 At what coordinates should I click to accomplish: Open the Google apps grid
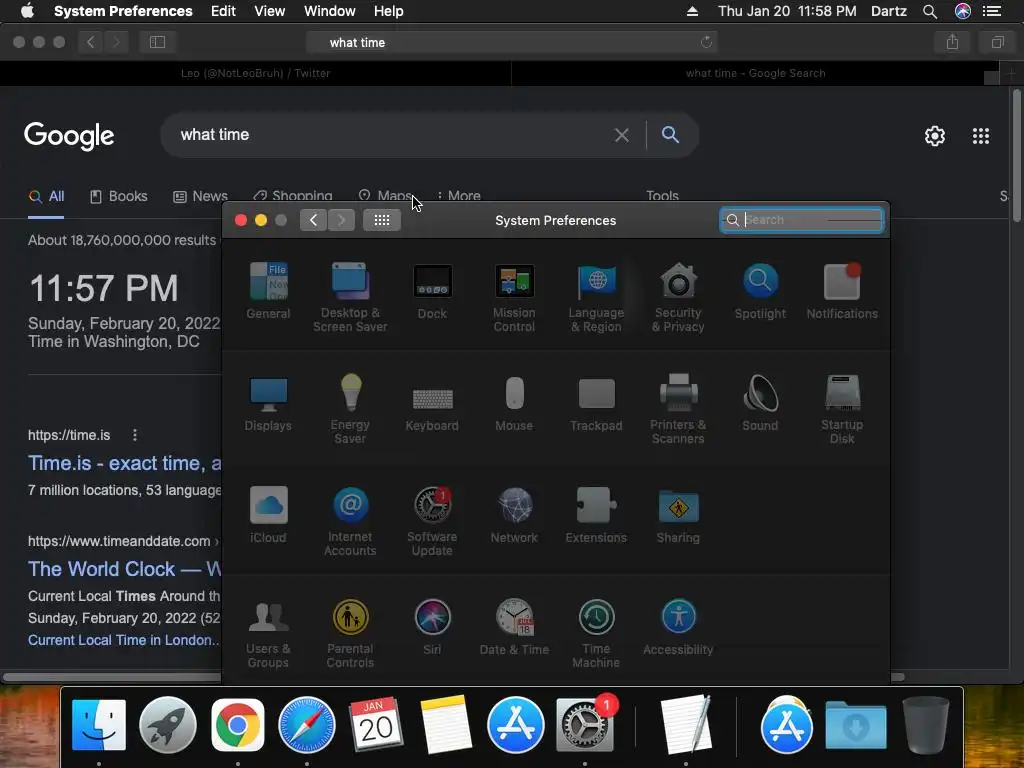981,136
